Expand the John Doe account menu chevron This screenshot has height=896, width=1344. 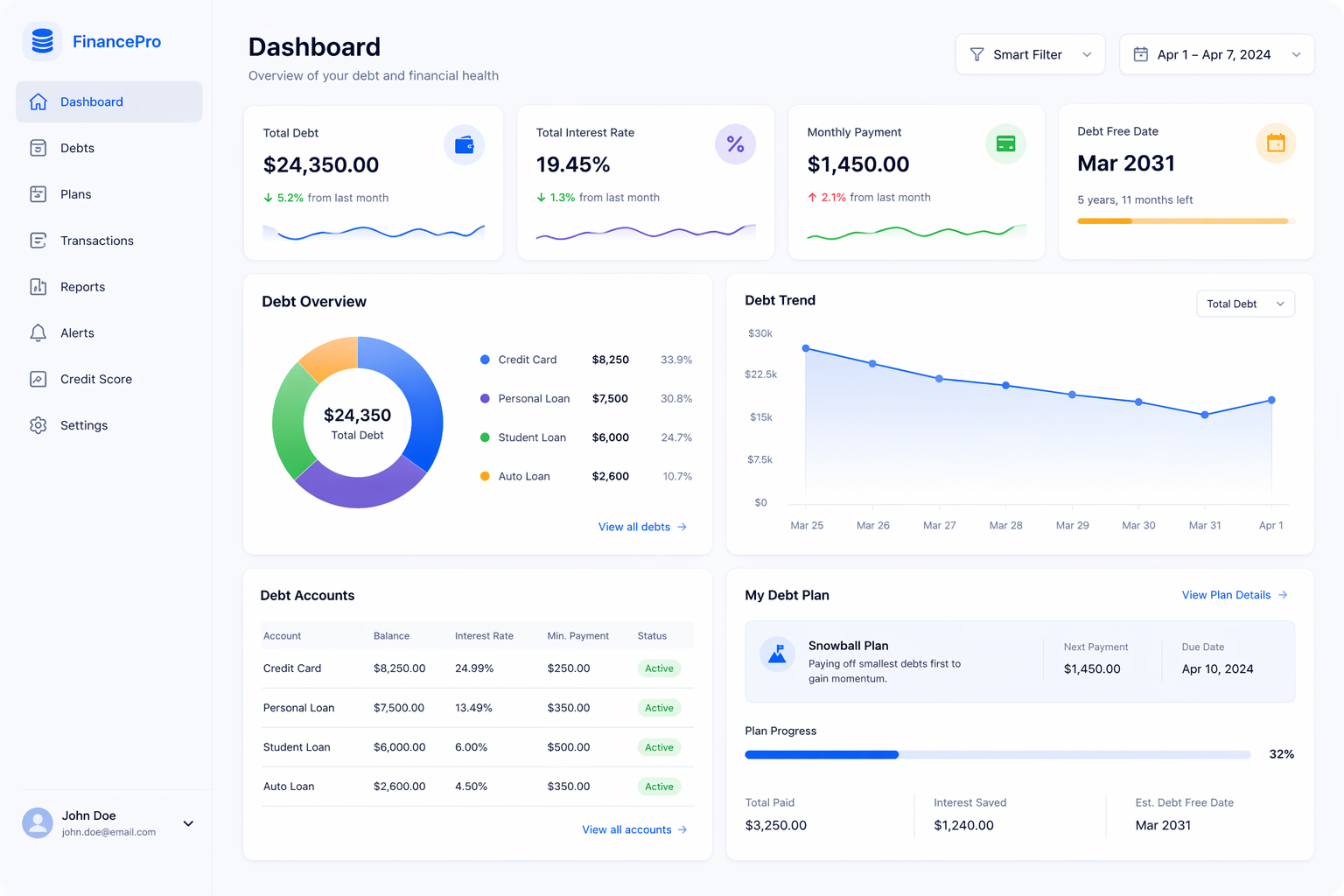pyautogui.click(x=188, y=823)
